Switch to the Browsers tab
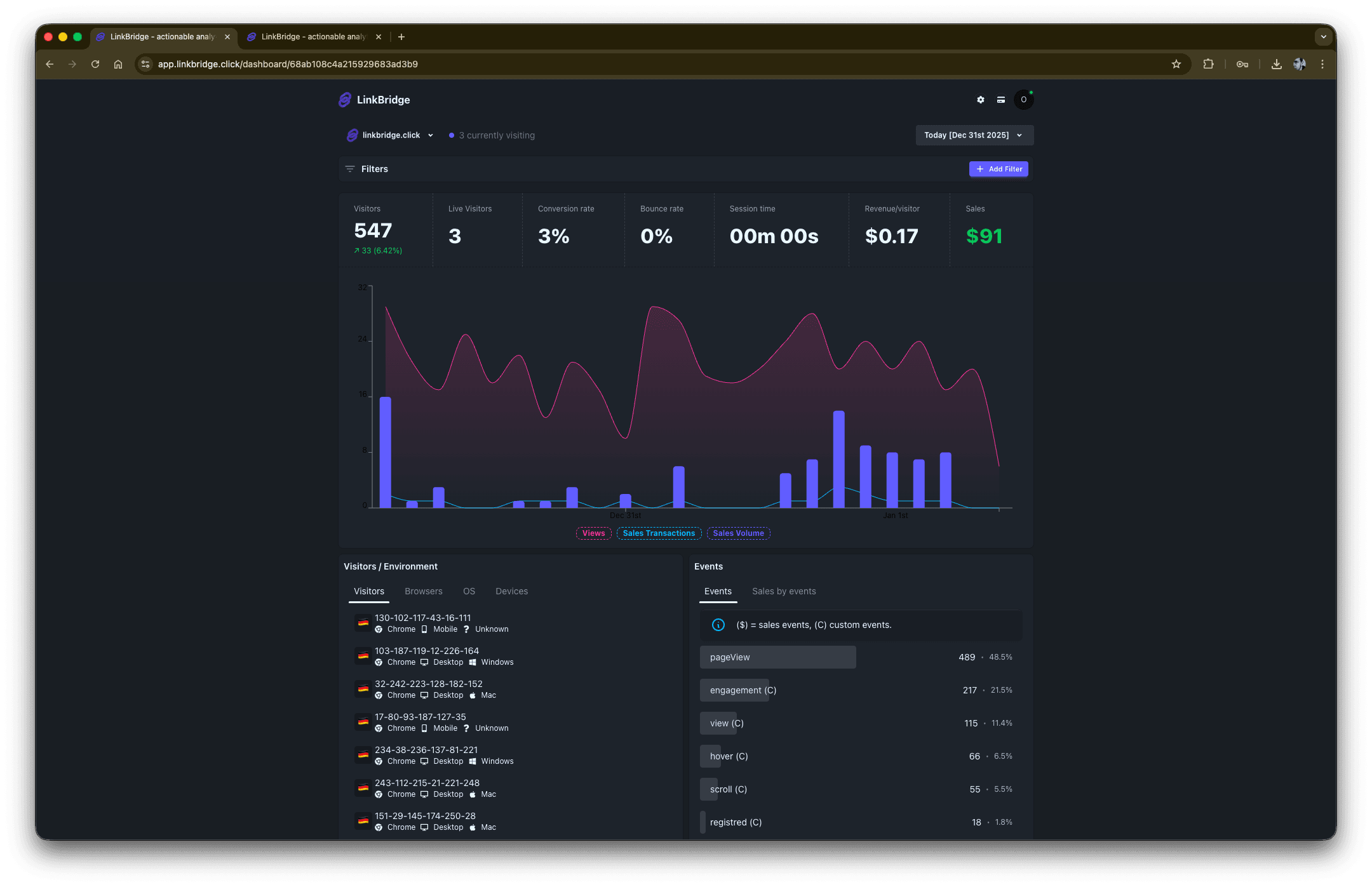 (423, 591)
